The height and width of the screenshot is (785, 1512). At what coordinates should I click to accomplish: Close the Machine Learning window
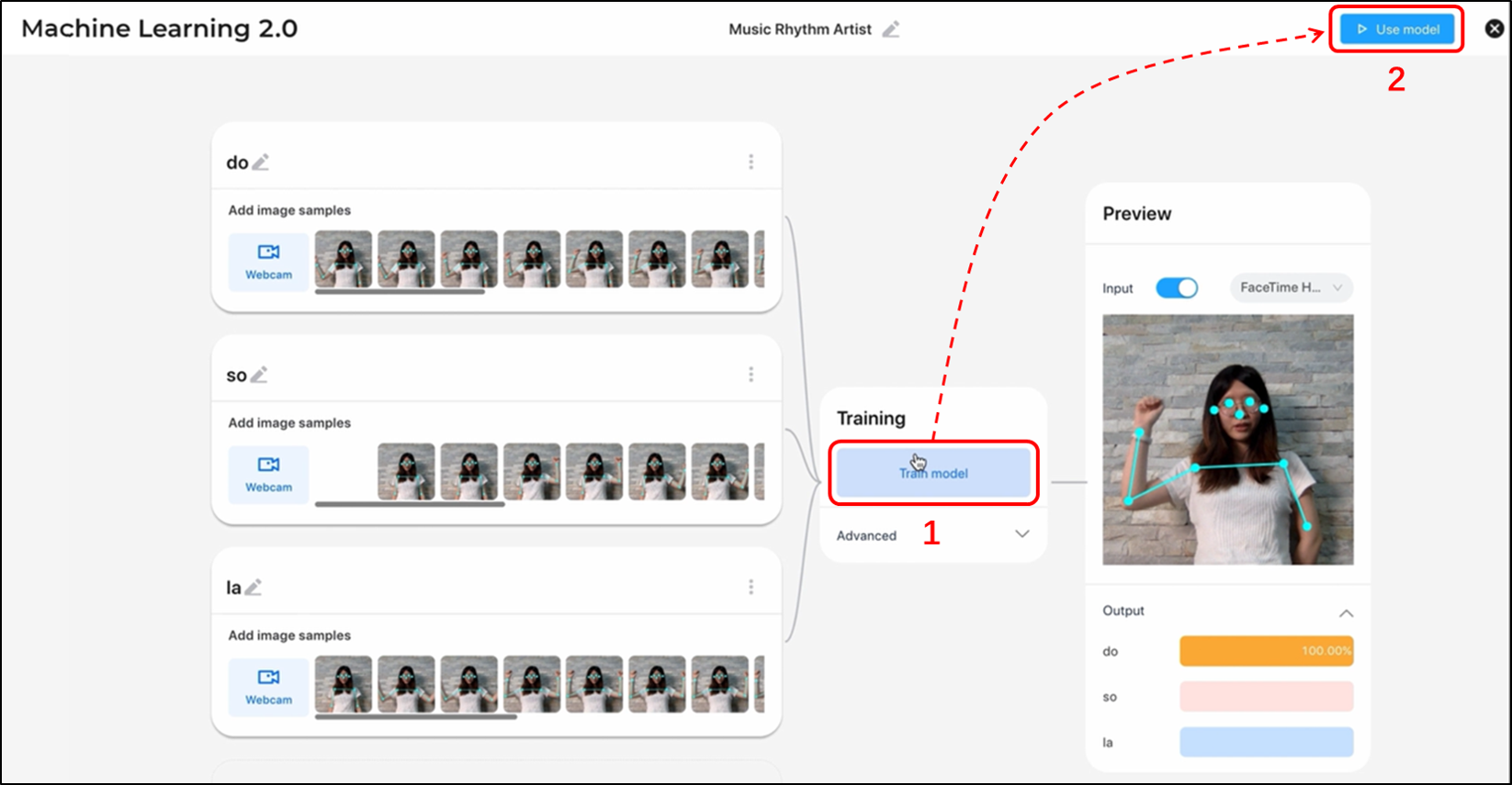(x=1495, y=28)
